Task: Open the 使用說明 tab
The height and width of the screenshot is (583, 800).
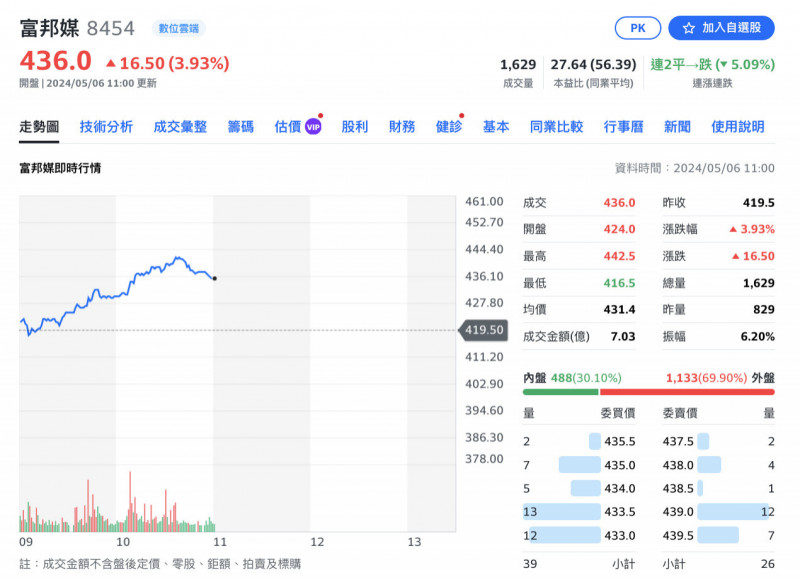Action: (x=738, y=126)
